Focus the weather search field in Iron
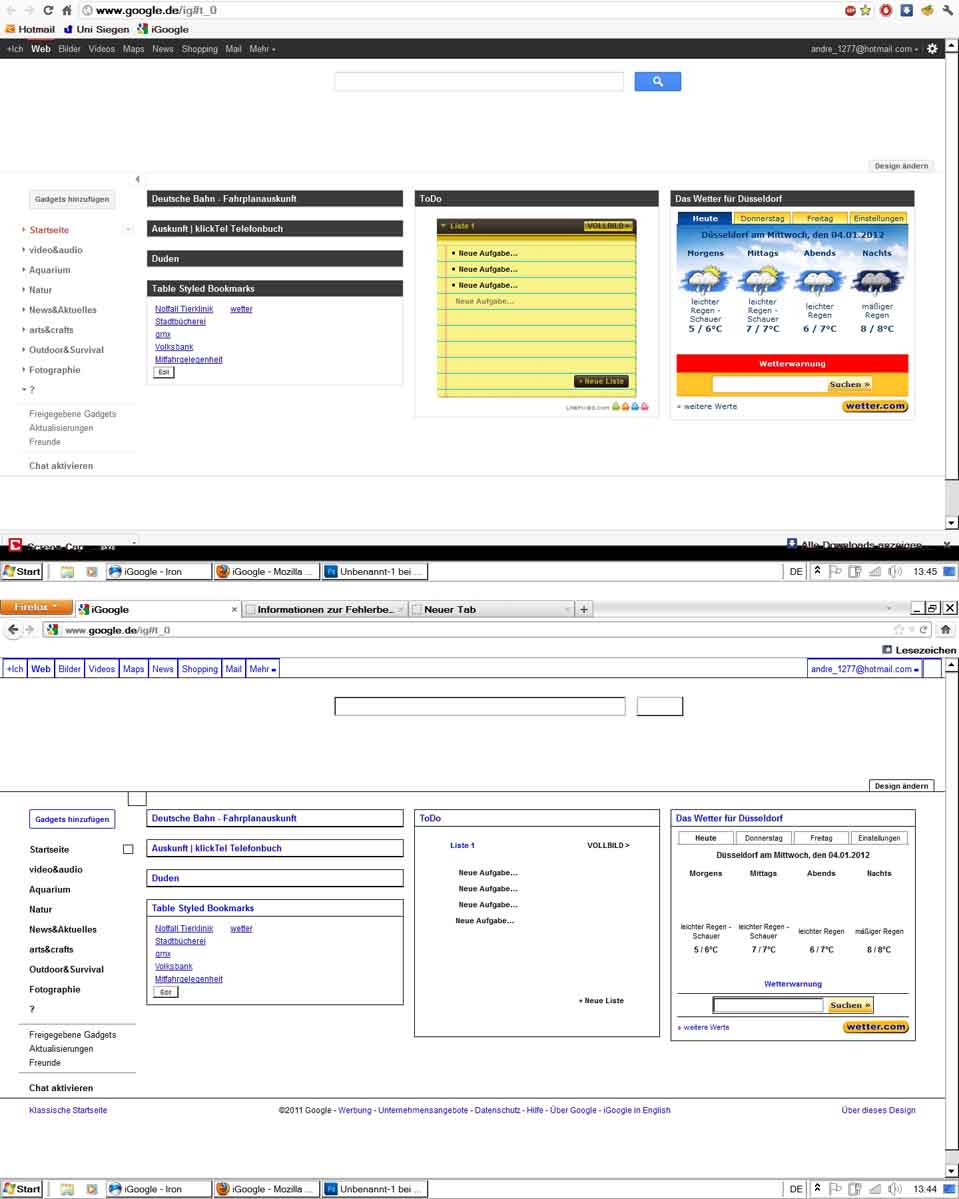 pos(769,384)
